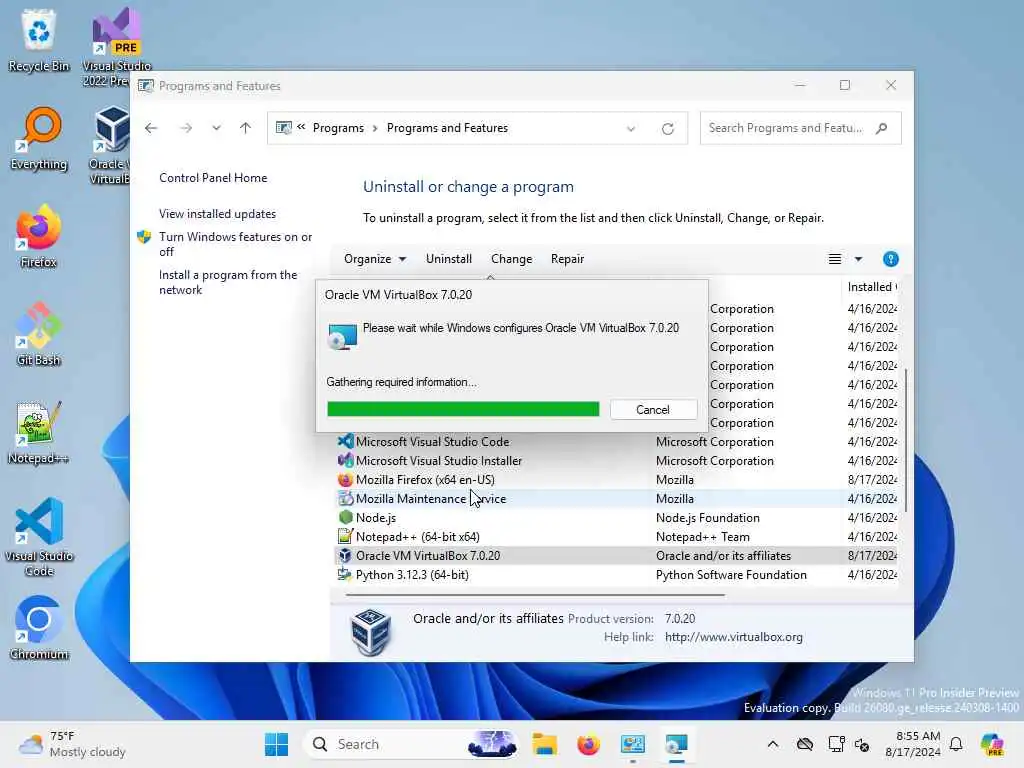Screen dimensions: 1024x768
Task: Click the program list horizontal scrollbar
Action: click(536, 595)
